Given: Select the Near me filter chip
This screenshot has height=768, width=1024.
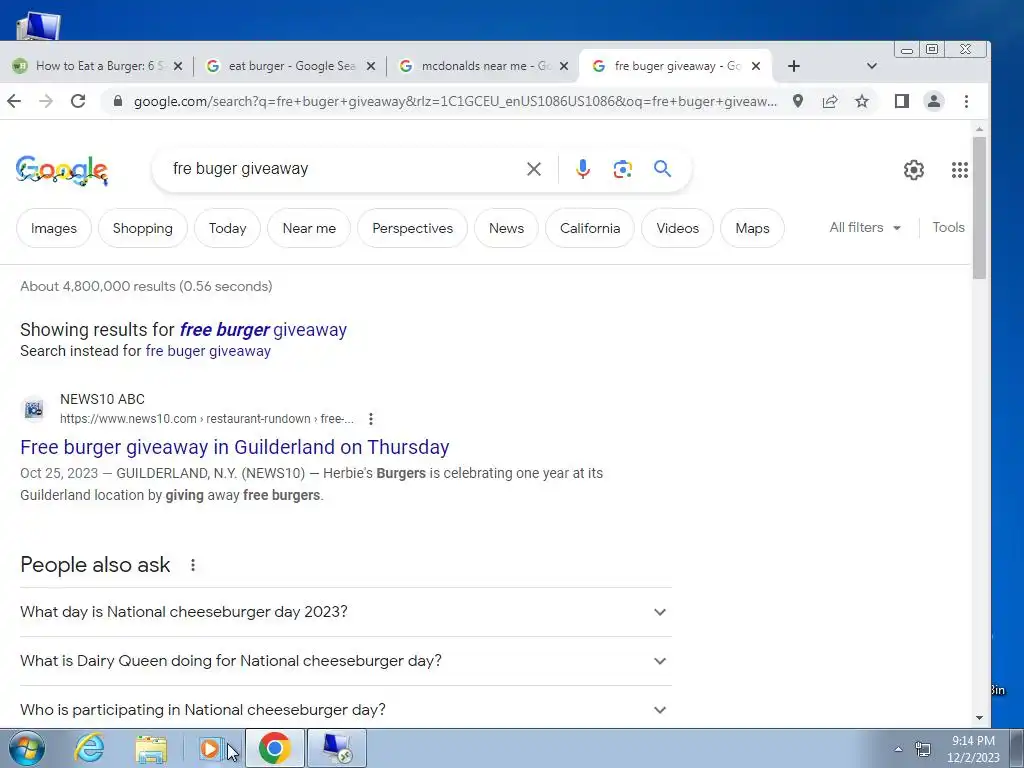Looking at the screenshot, I should pyautogui.click(x=309, y=228).
